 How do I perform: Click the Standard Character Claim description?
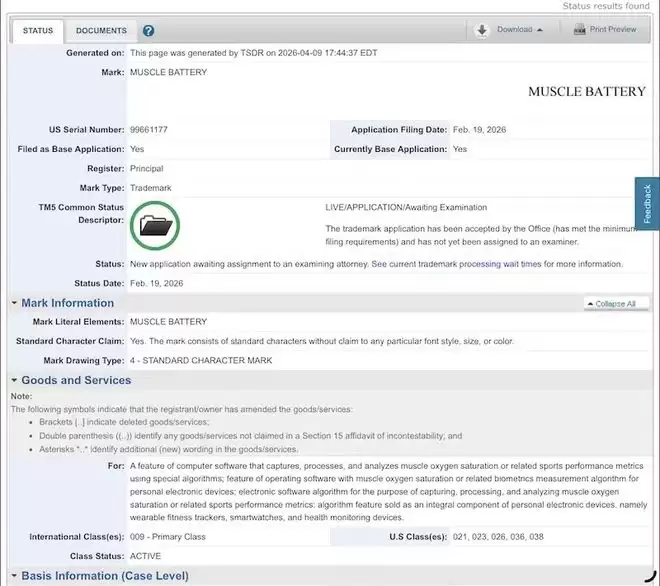322,341
